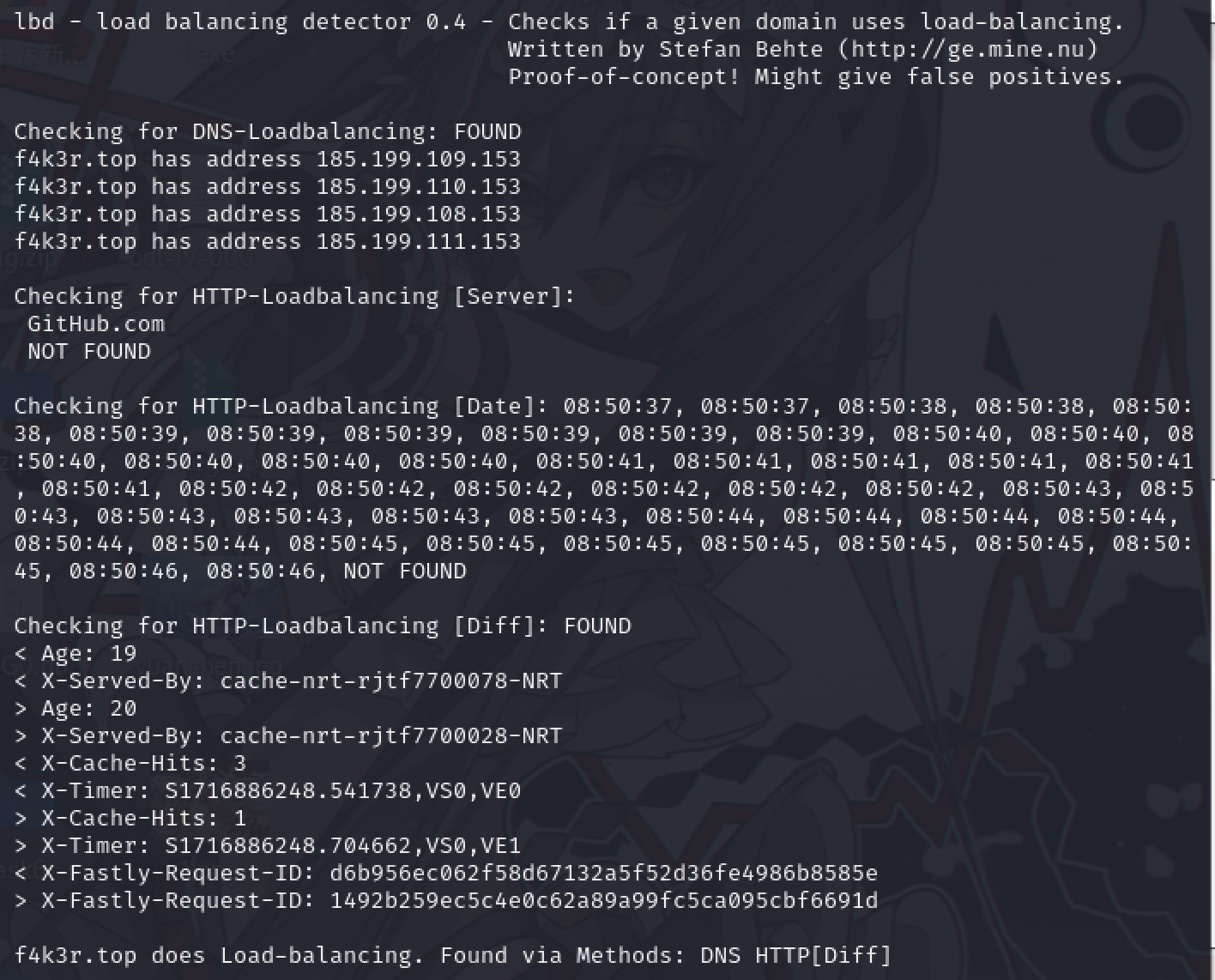1215x980 pixels.
Task: Click the X-Timer value ending VE0
Action: (343, 790)
